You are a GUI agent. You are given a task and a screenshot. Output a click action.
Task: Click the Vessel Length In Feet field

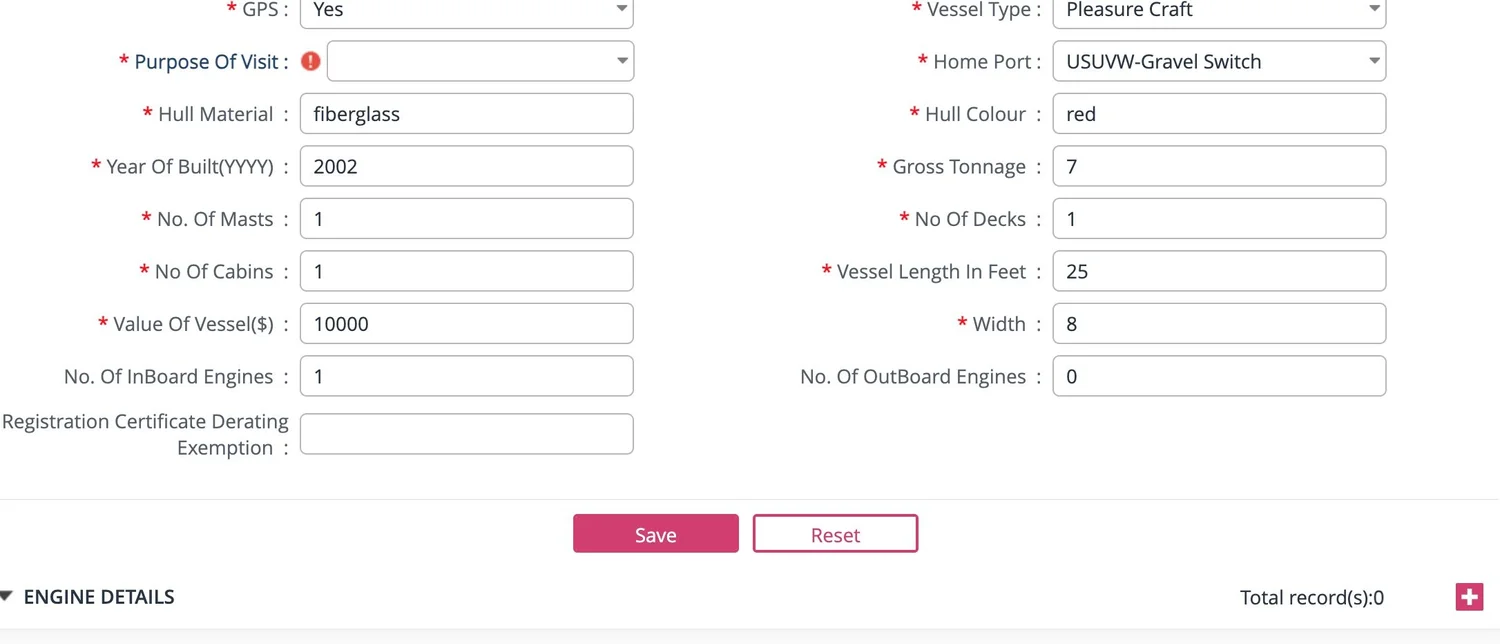(x=1219, y=271)
